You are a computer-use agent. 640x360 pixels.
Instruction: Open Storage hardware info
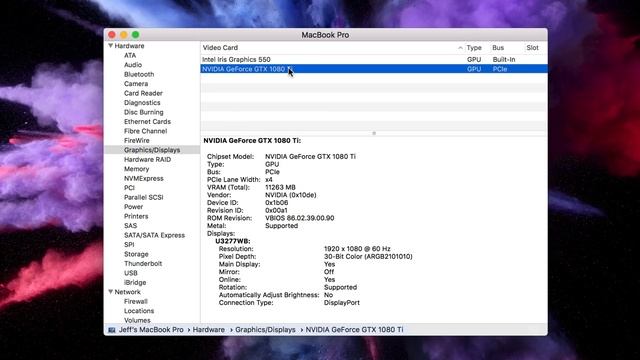coord(136,254)
